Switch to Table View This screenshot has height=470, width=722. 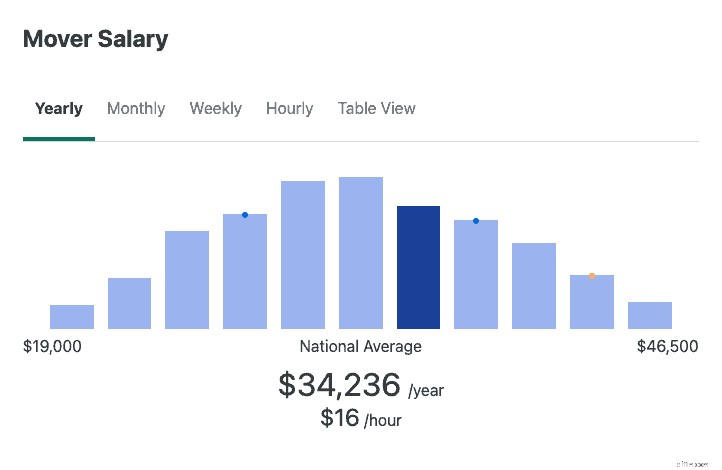pos(377,109)
